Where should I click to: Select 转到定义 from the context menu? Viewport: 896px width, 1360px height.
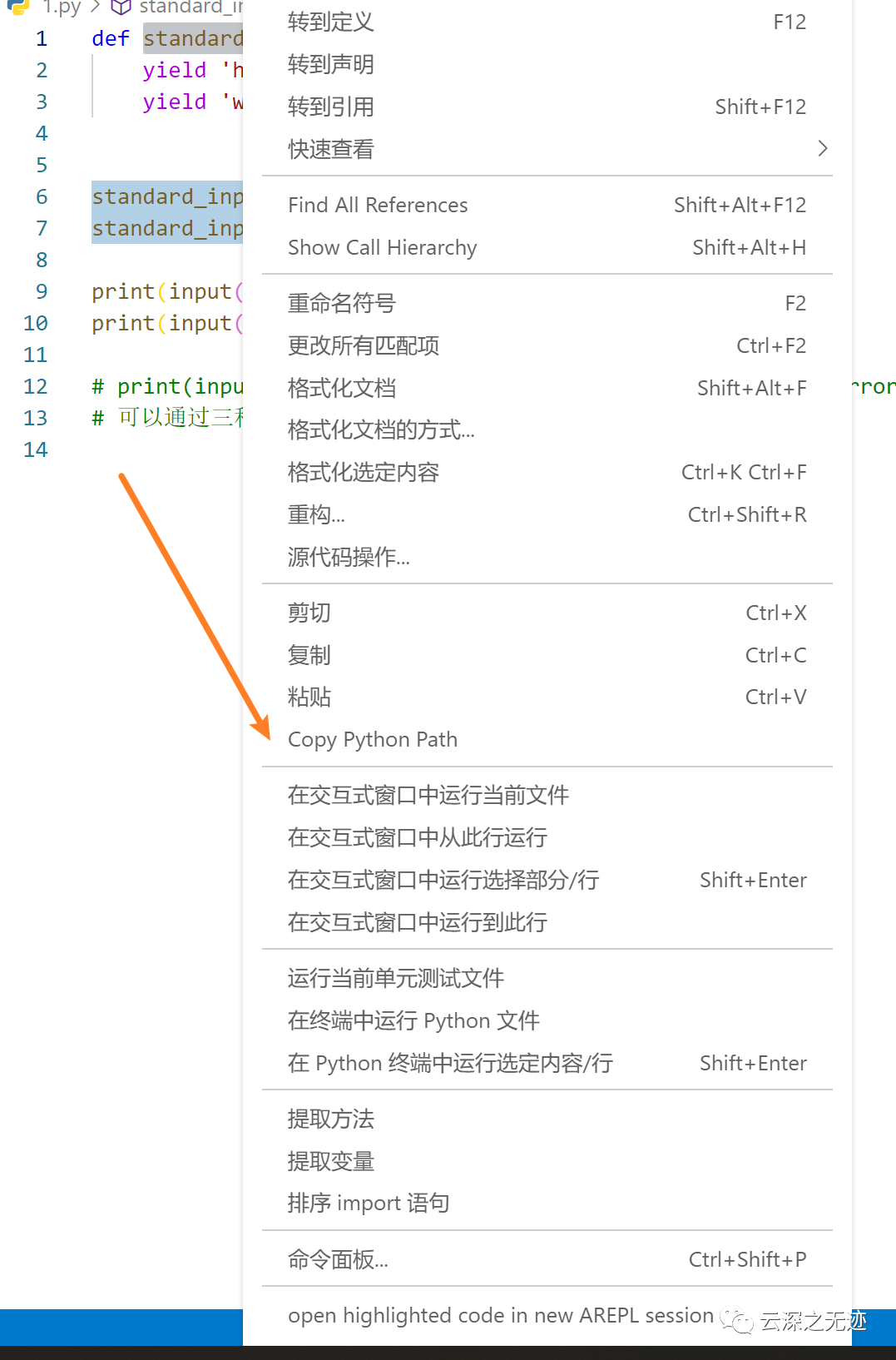coord(329,22)
